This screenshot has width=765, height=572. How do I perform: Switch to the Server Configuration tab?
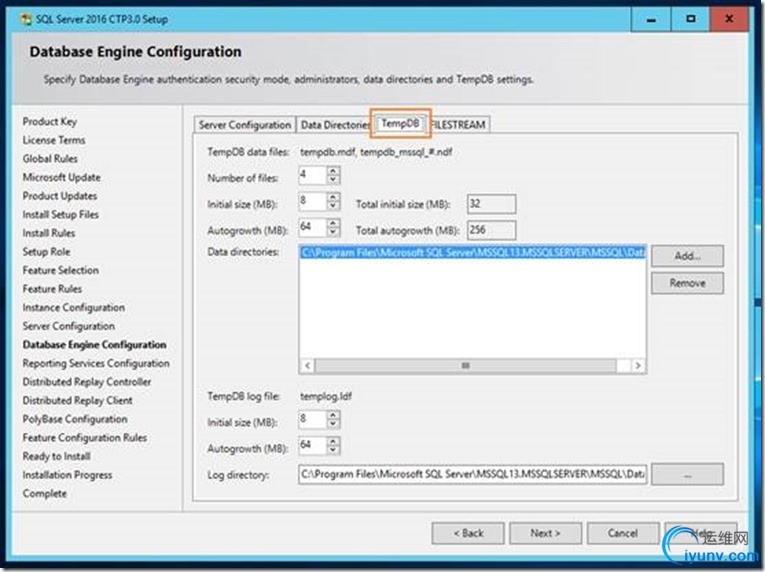245,125
